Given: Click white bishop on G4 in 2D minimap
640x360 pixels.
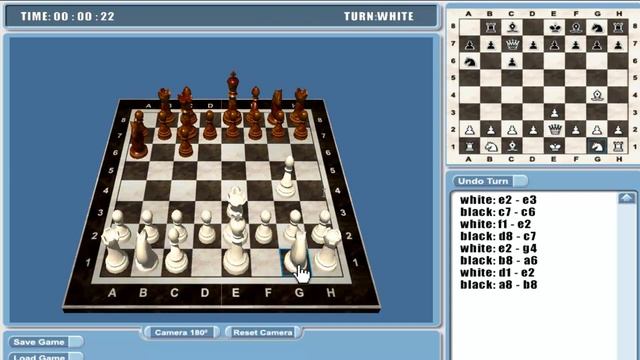Looking at the screenshot, I should coord(597,95).
